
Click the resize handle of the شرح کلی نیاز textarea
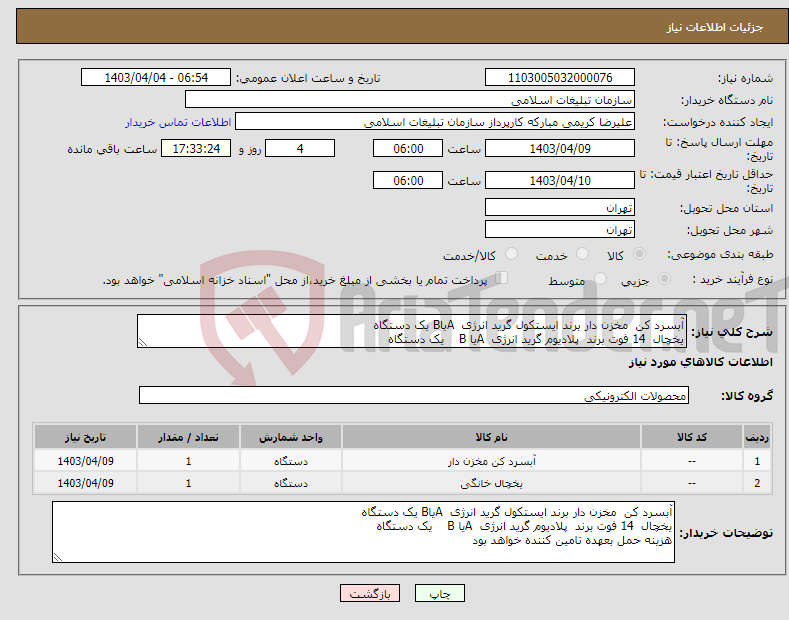tap(143, 342)
